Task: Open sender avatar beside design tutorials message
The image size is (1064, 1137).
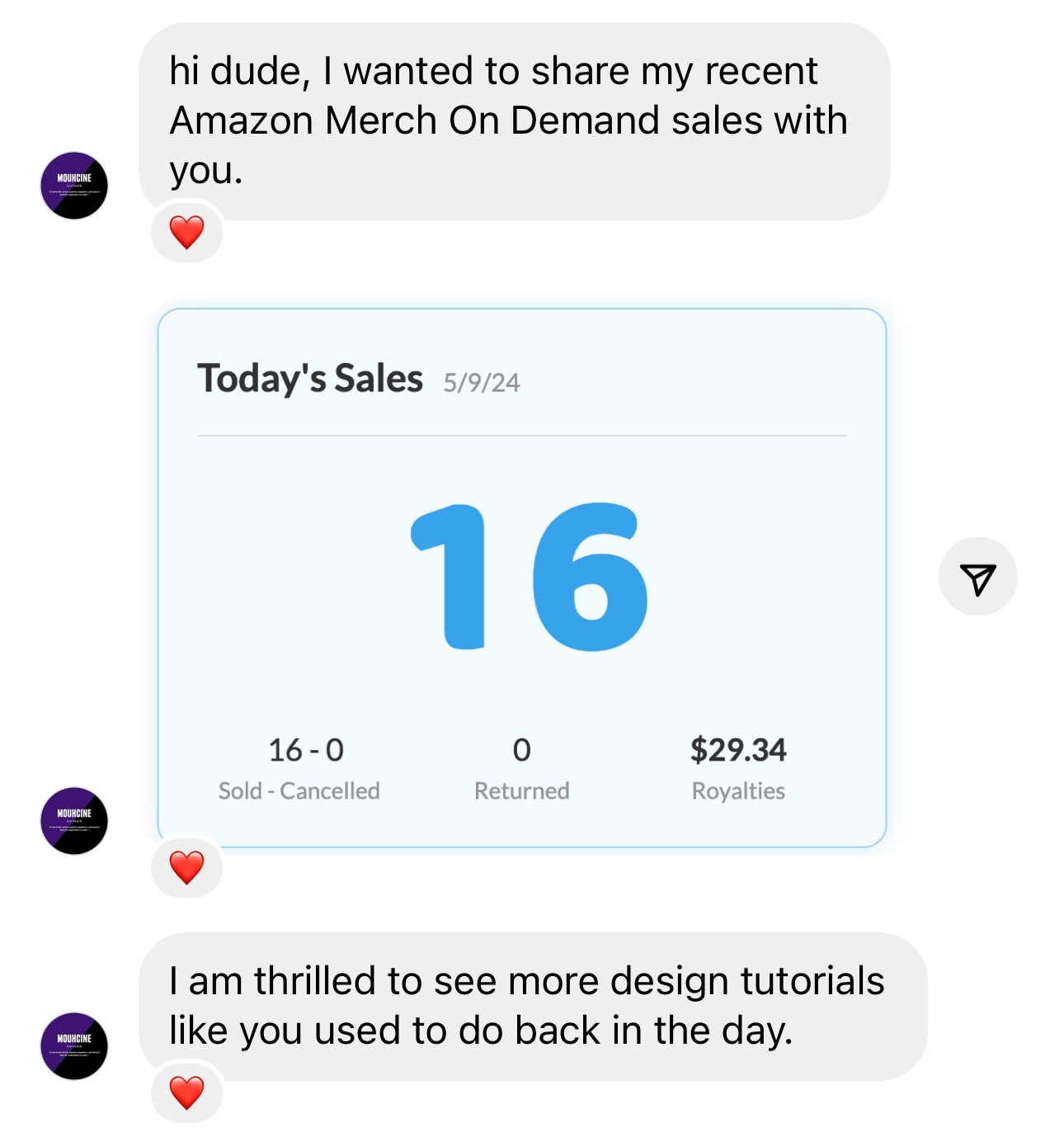Action: pos(74,1045)
